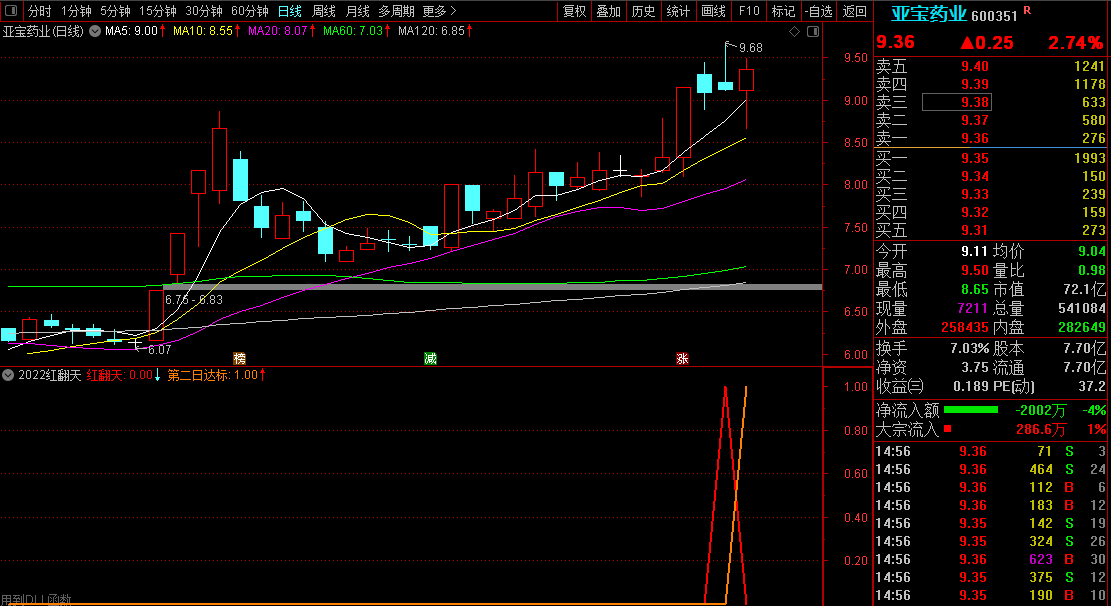Open the F10 company info
1111x606 pixels.
pos(748,11)
